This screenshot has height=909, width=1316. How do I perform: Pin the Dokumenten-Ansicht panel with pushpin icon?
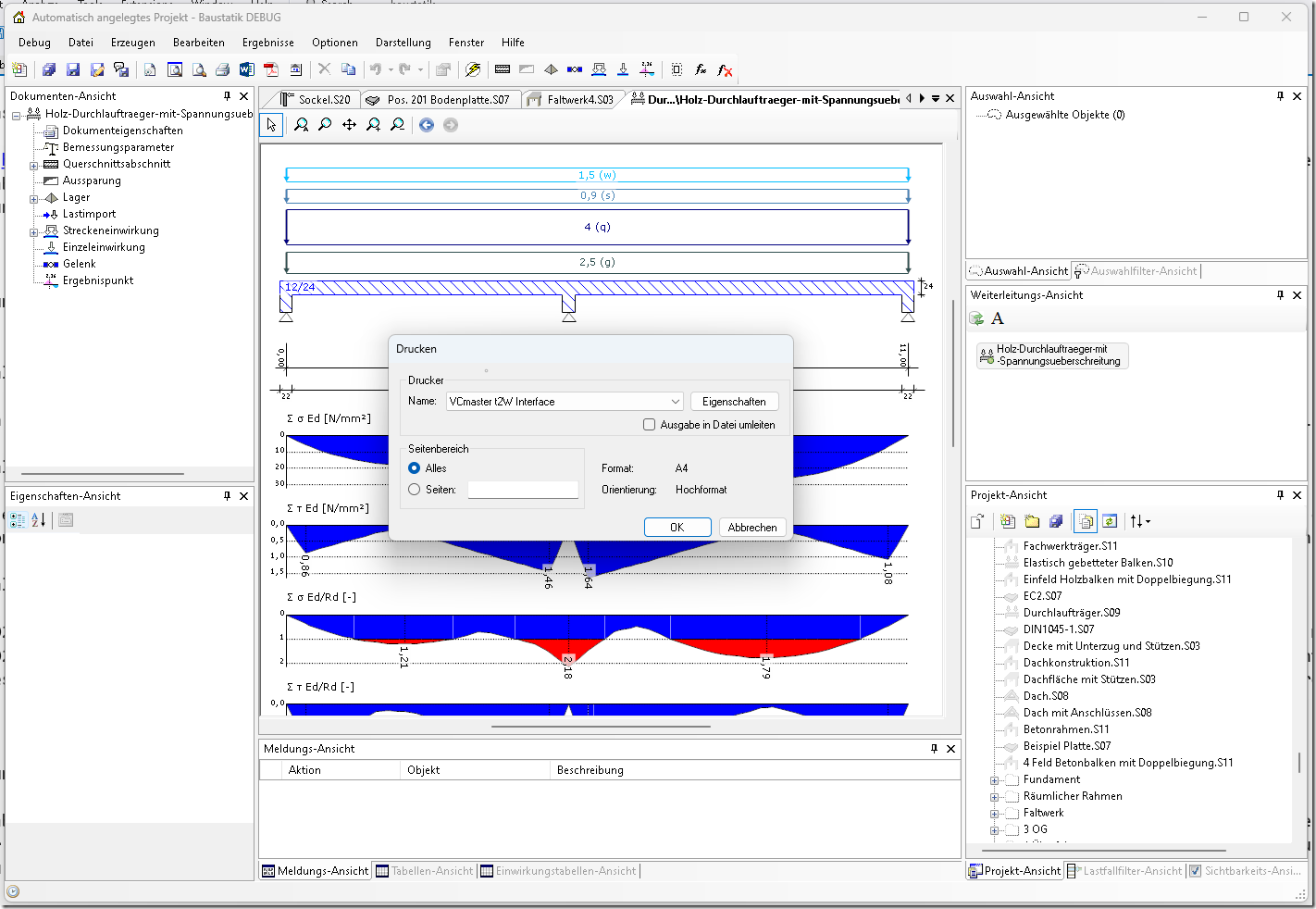(x=228, y=95)
